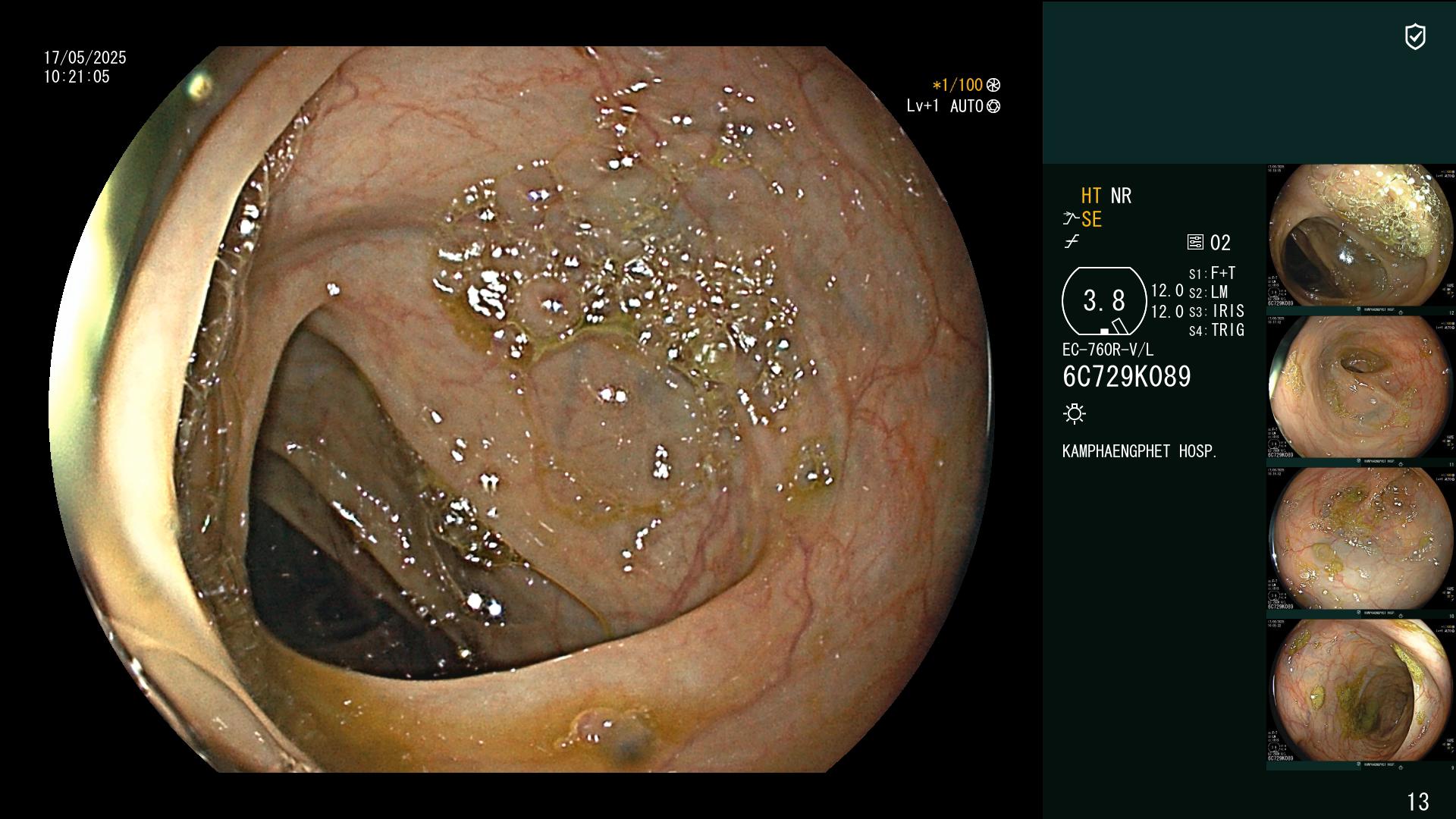This screenshot has width=1456, height=819.
Task: Click the 02 preset number
Action: [1220, 243]
